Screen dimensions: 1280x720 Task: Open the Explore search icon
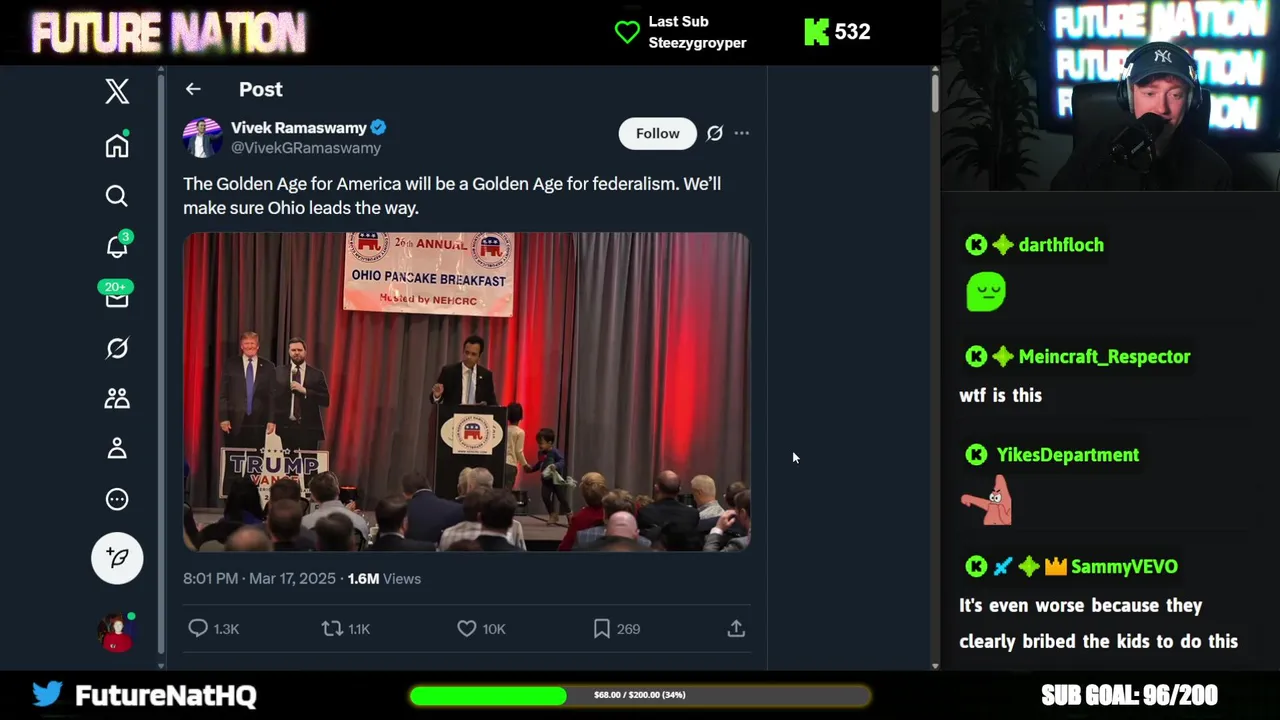117,196
